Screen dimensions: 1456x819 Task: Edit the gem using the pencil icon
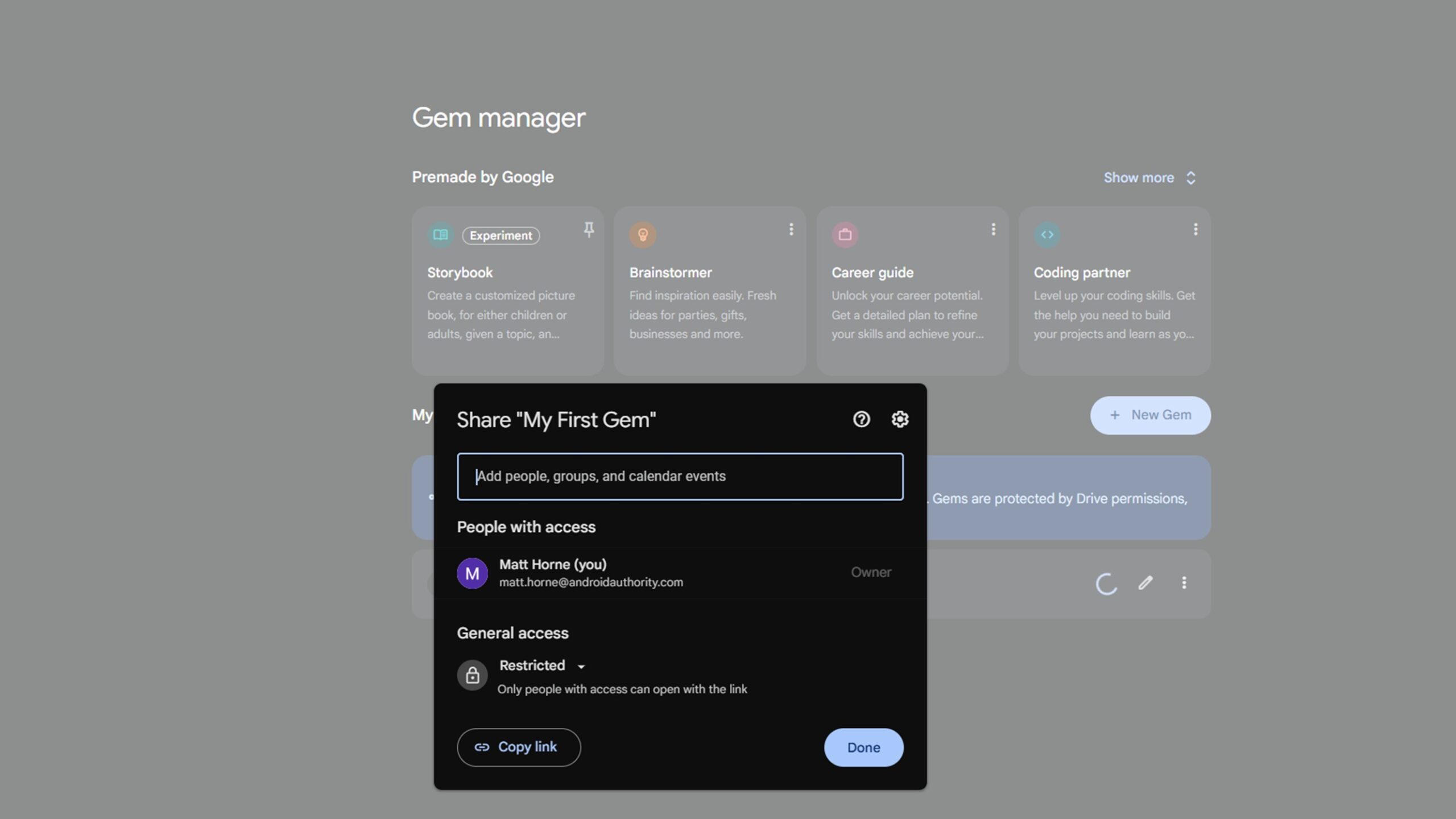tap(1145, 583)
